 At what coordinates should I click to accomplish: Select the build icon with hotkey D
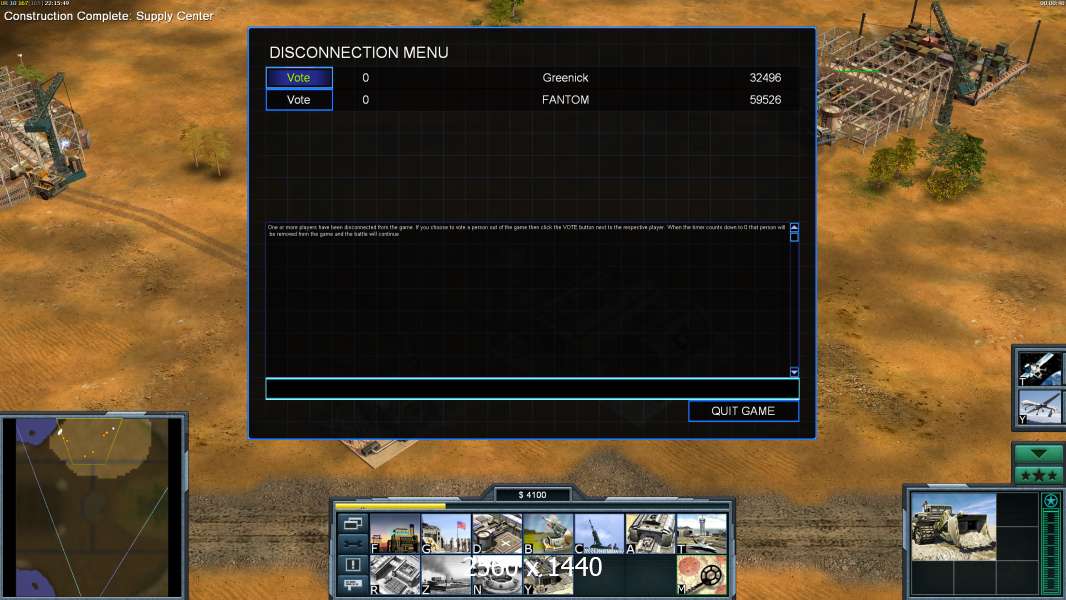pyautogui.click(x=497, y=534)
